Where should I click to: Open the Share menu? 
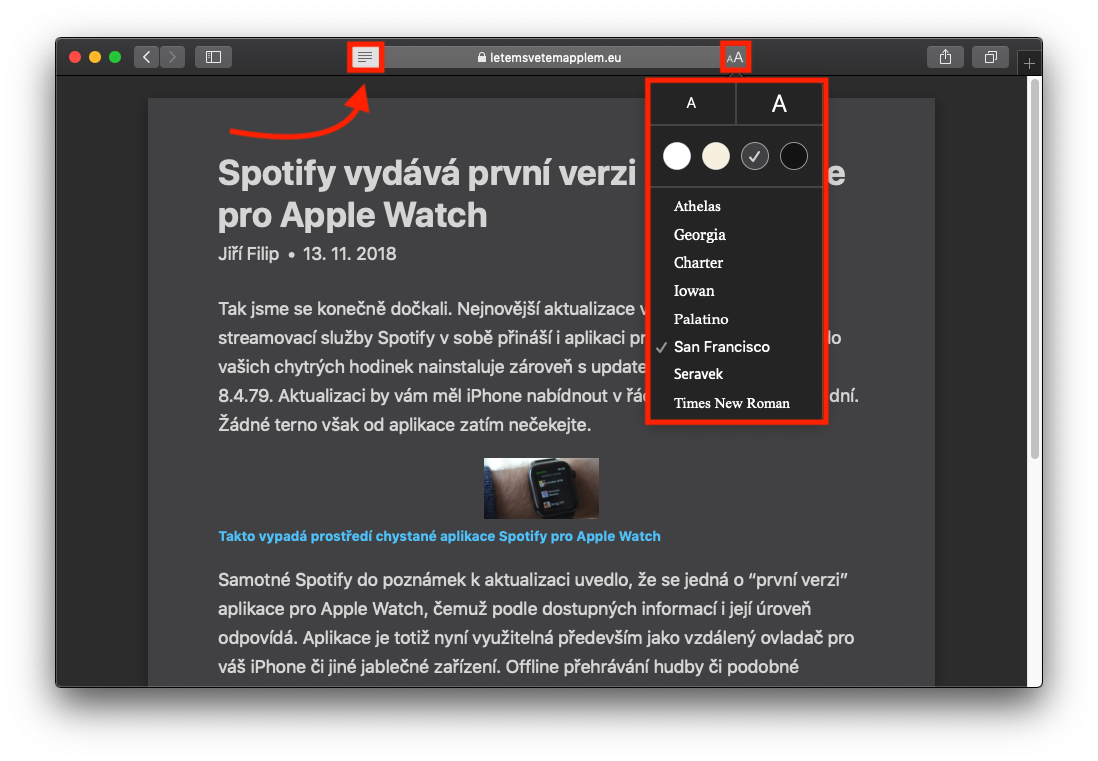pyautogui.click(x=945, y=57)
